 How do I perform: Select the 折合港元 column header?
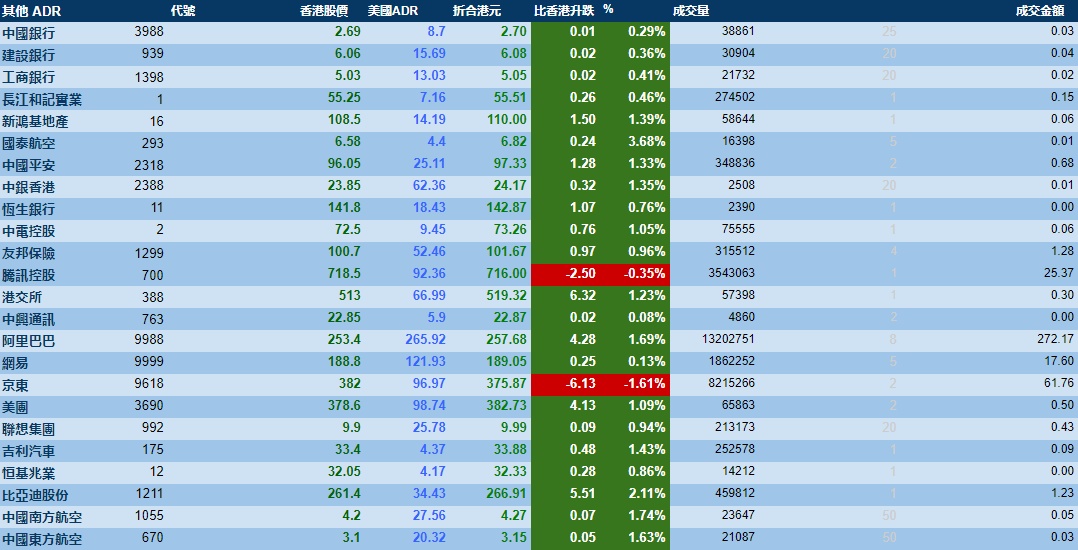(x=477, y=11)
